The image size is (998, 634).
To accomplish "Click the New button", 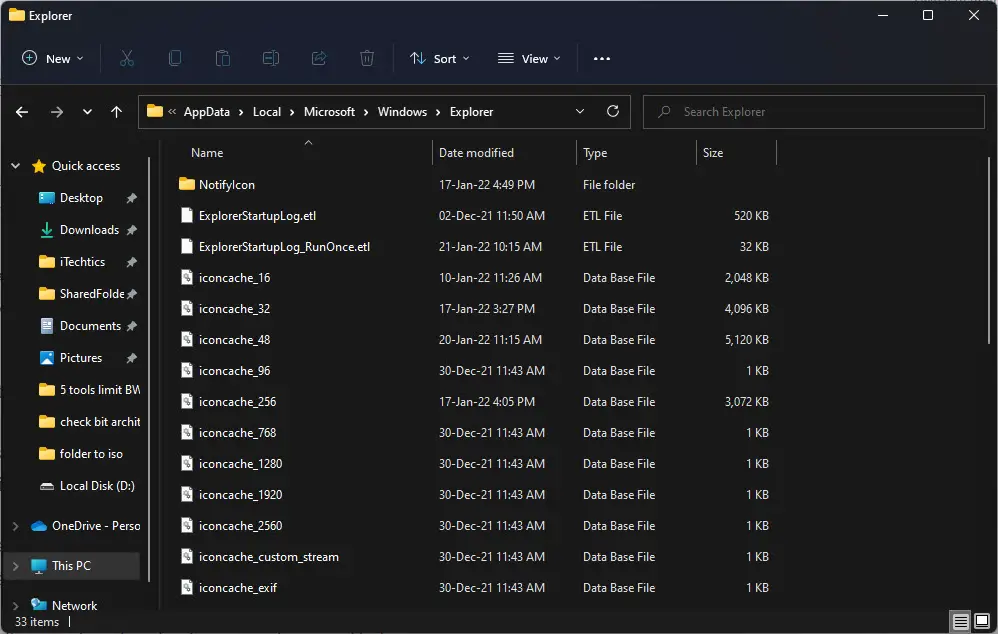I will click(52, 59).
